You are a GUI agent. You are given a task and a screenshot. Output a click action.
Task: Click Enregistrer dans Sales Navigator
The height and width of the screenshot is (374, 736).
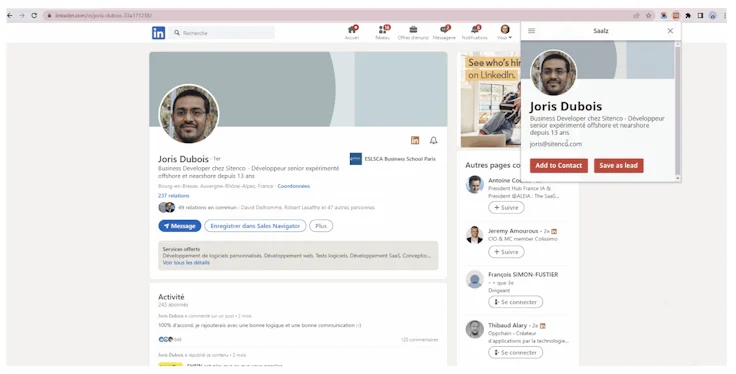[x=255, y=226]
